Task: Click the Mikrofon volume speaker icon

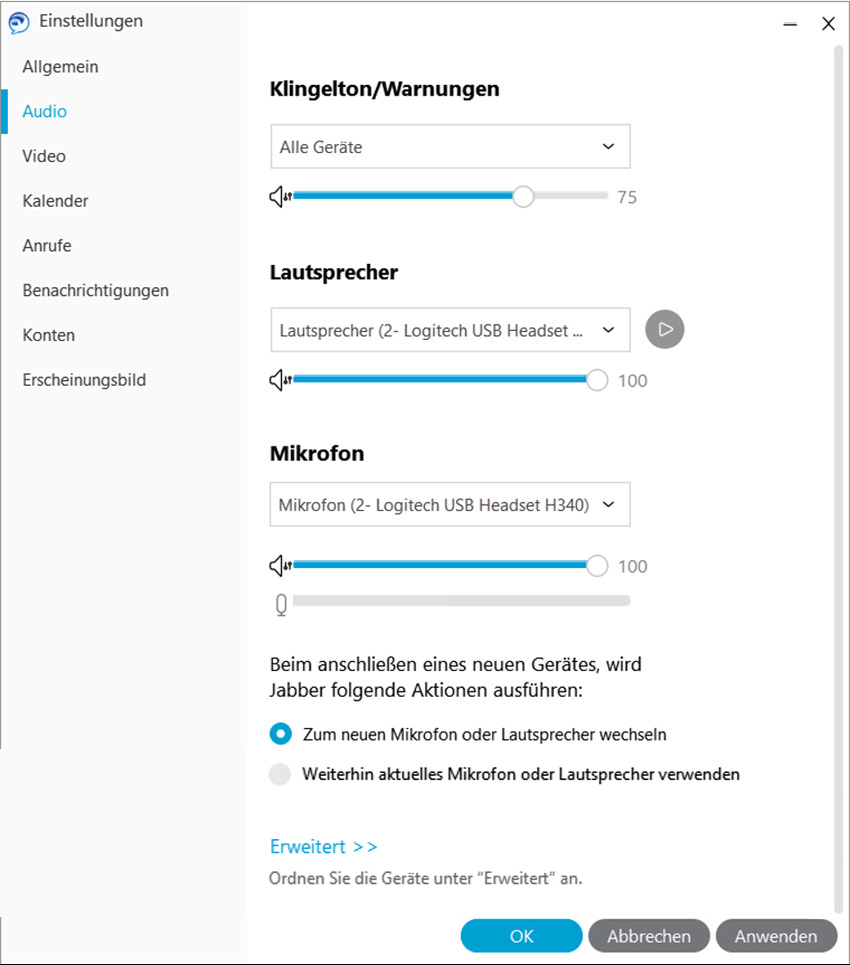Action: tap(281, 566)
